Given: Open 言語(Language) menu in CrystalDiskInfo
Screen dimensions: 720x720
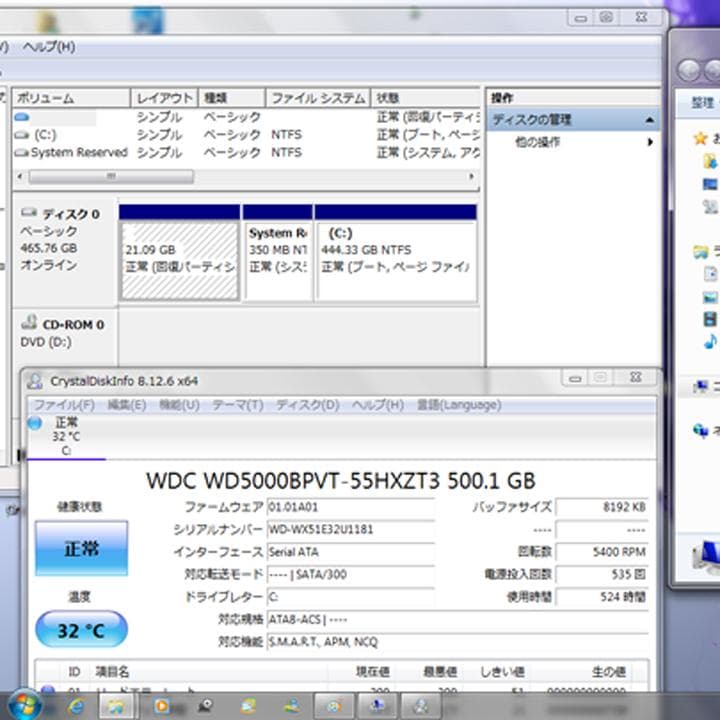Looking at the screenshot, I should (459, 405).
